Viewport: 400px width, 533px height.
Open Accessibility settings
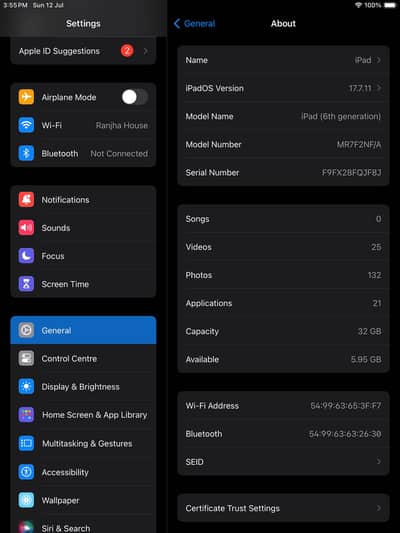tap(83, 472)
